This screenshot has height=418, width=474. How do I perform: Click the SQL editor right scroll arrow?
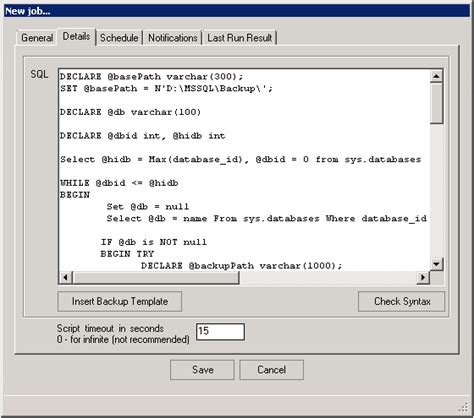point(423,277)
